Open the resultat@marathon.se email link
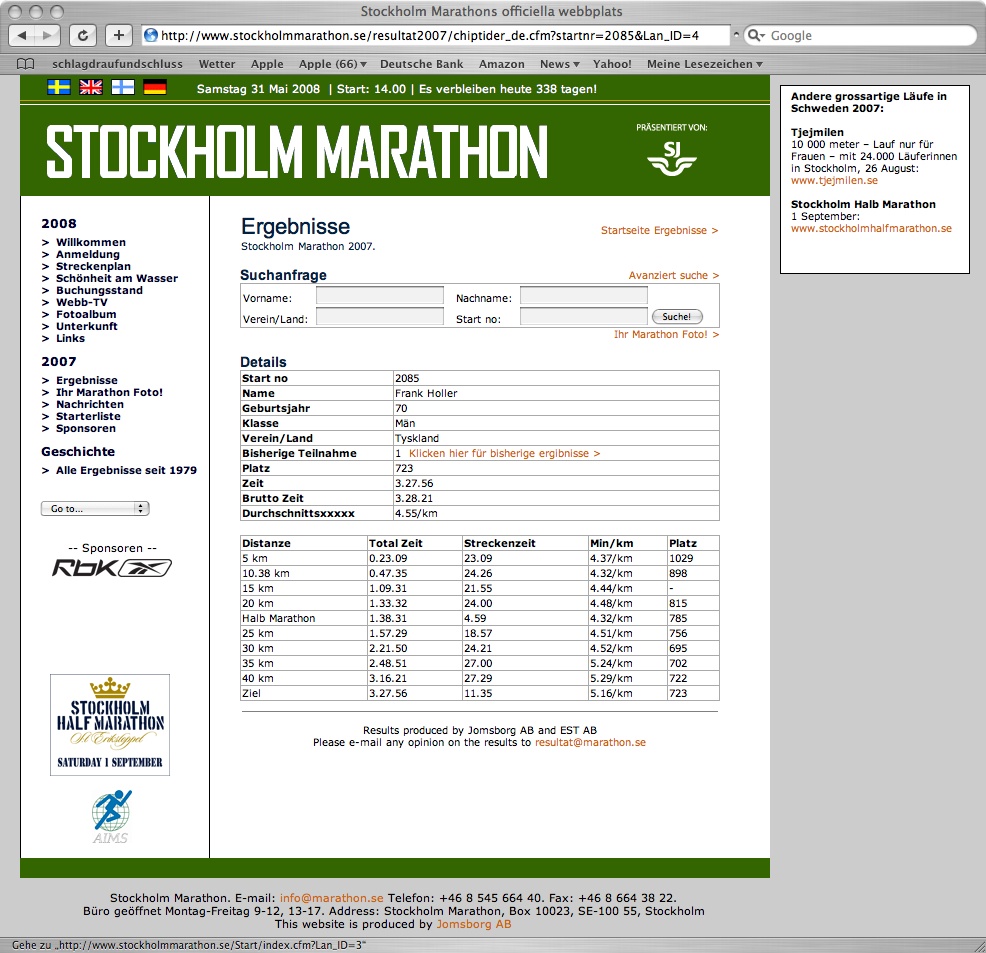The image size is (986, 953). [x=590, y=742]
